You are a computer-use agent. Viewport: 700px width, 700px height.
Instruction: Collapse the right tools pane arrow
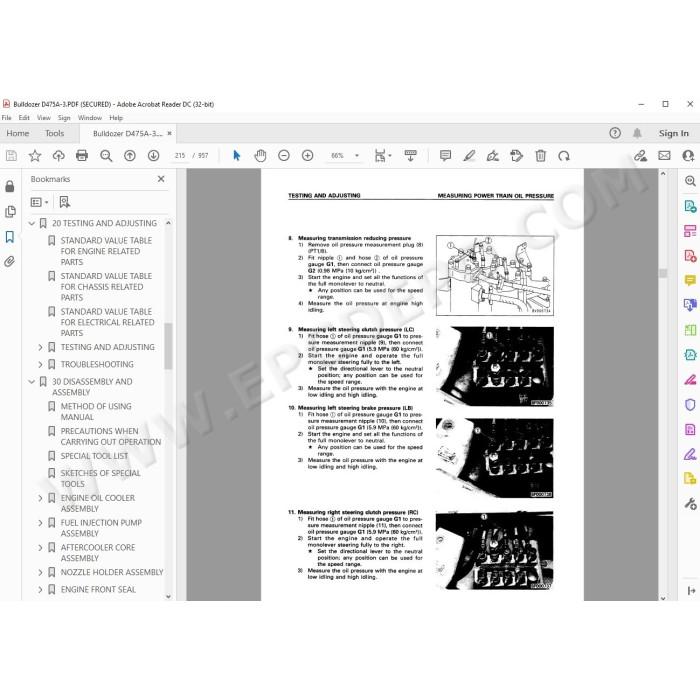coord(691,591)
